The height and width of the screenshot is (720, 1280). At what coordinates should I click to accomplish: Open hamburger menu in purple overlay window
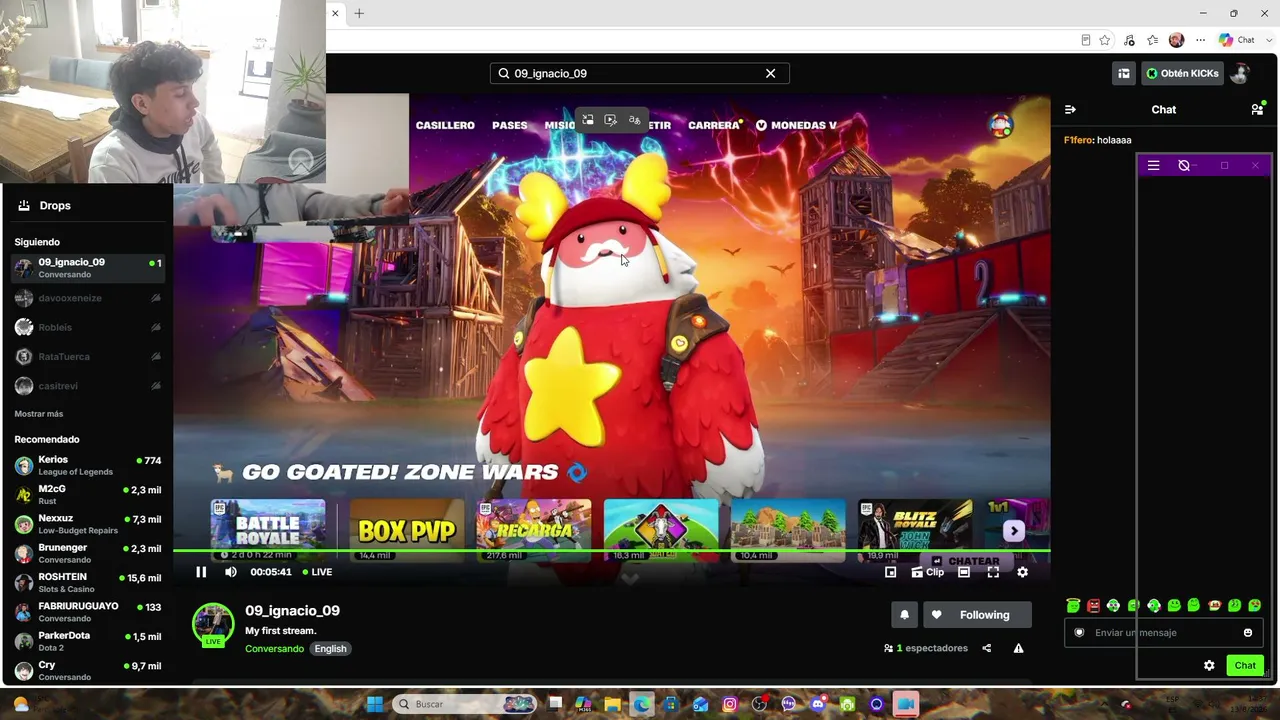click(x=1153, y=166)
